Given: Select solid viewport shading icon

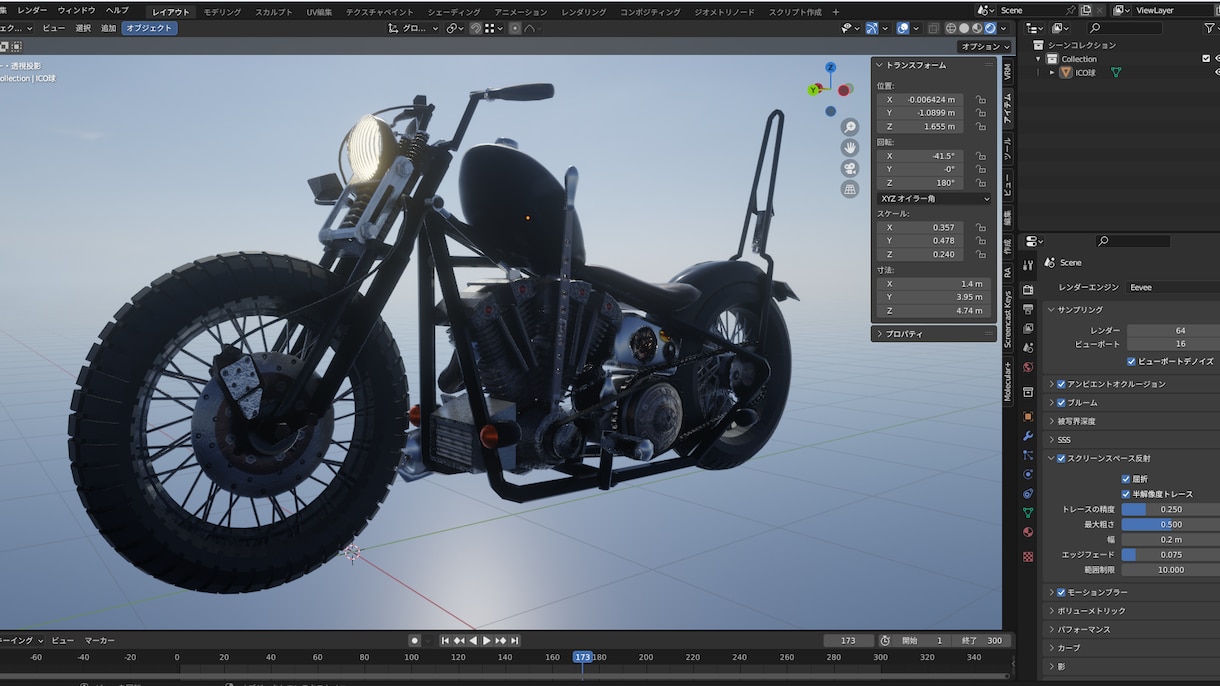Looking at the screenshot, I should coord(964,28).
